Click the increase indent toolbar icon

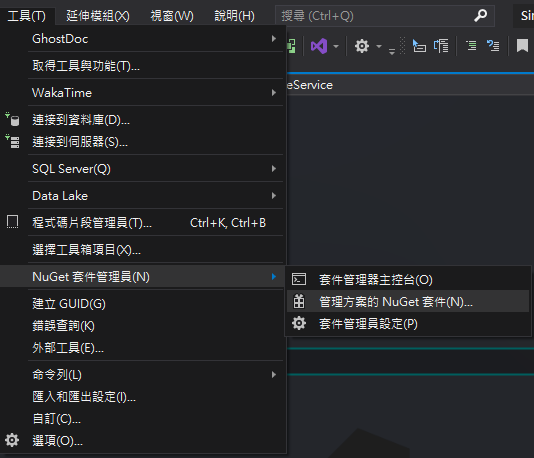pos(471,46)
